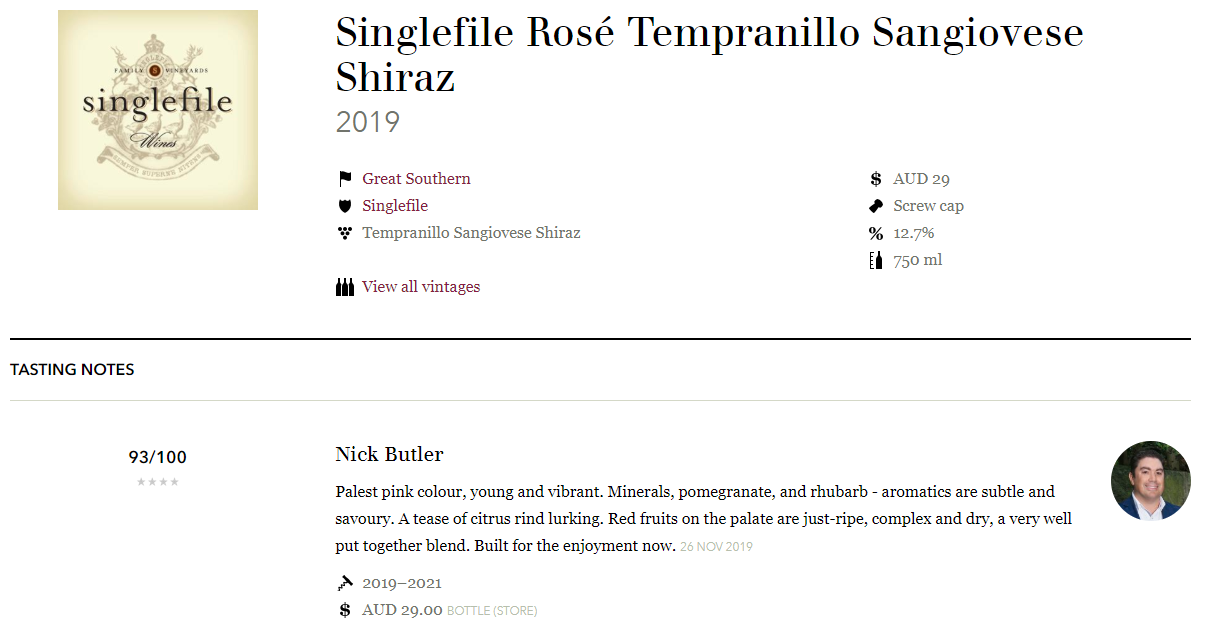Click the star rating under 93/100
The image size is (1209, 630).
click(158, 482)
